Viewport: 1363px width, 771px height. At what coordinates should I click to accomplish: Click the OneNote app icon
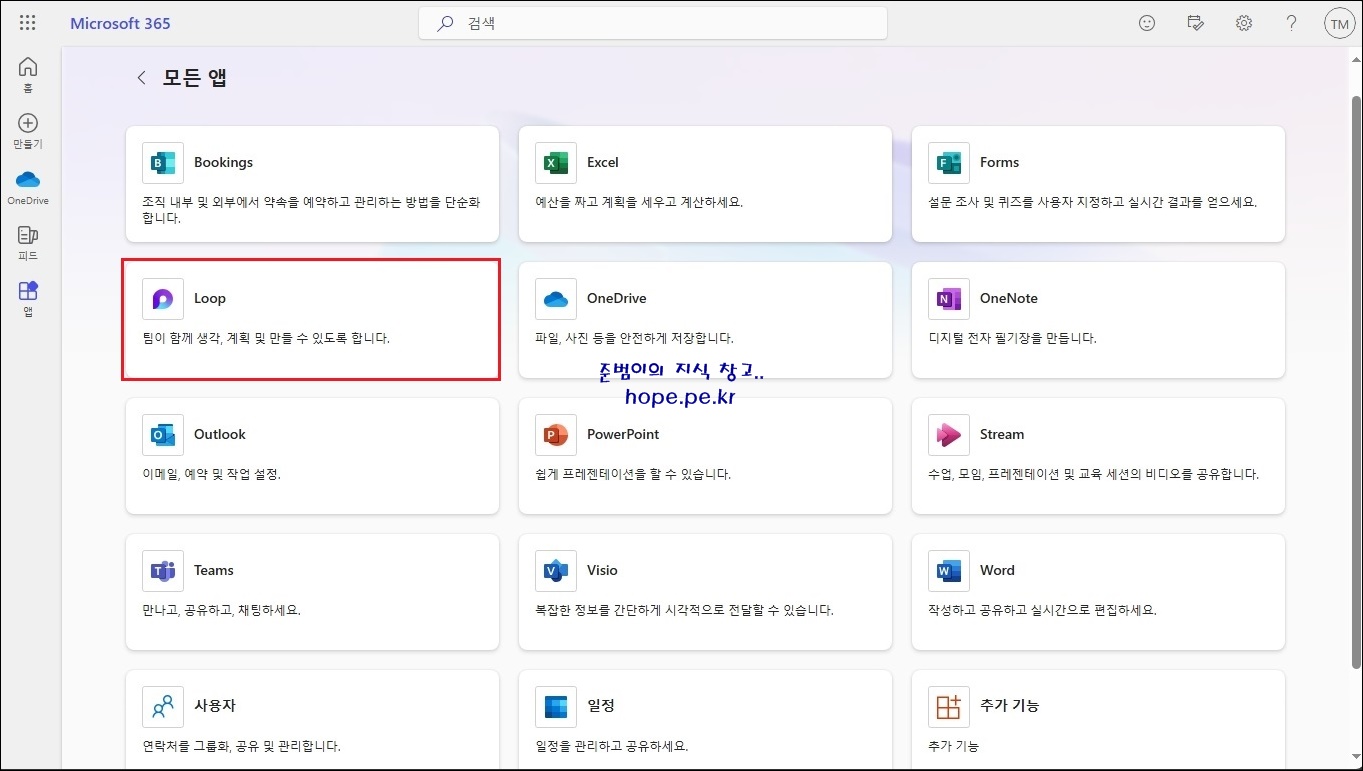pyautogui.click(x=949, y=299)
